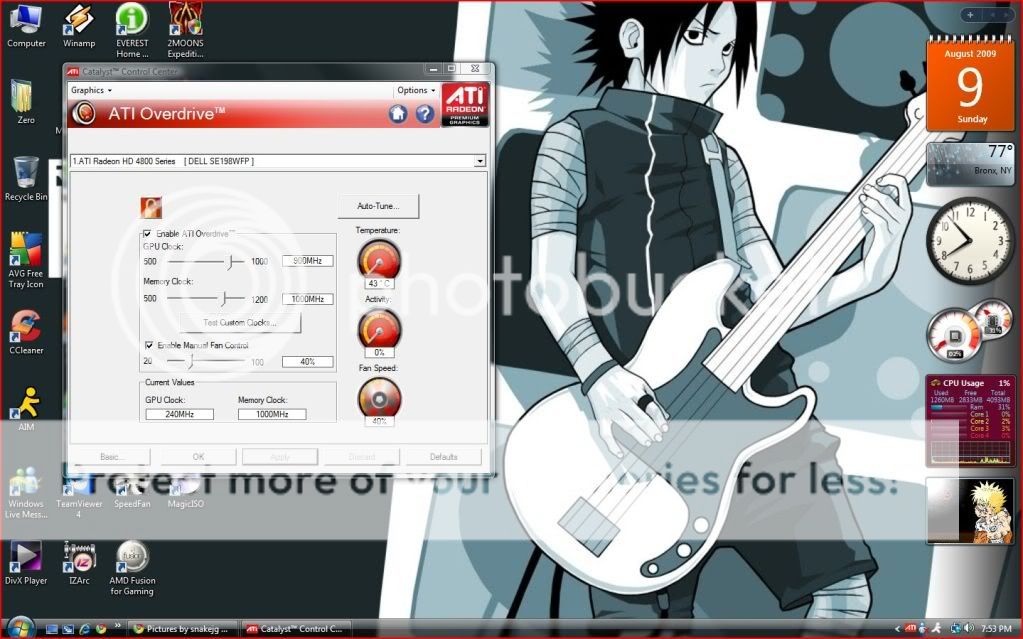Open the Options dropdown menu
The width and height of the screenshot is (1023, 639).
[416, 90]
